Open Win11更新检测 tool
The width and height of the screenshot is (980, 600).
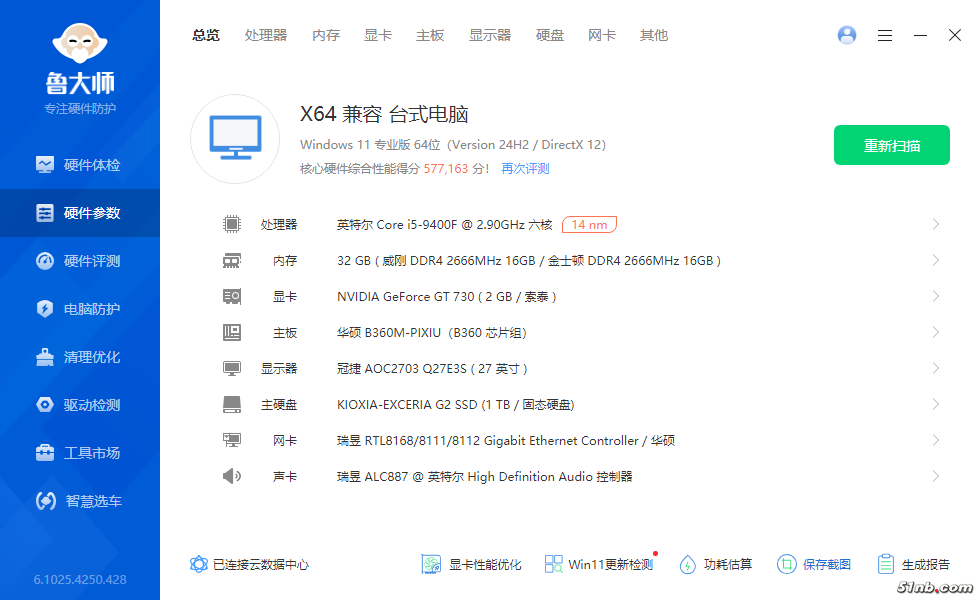point(599,564)
